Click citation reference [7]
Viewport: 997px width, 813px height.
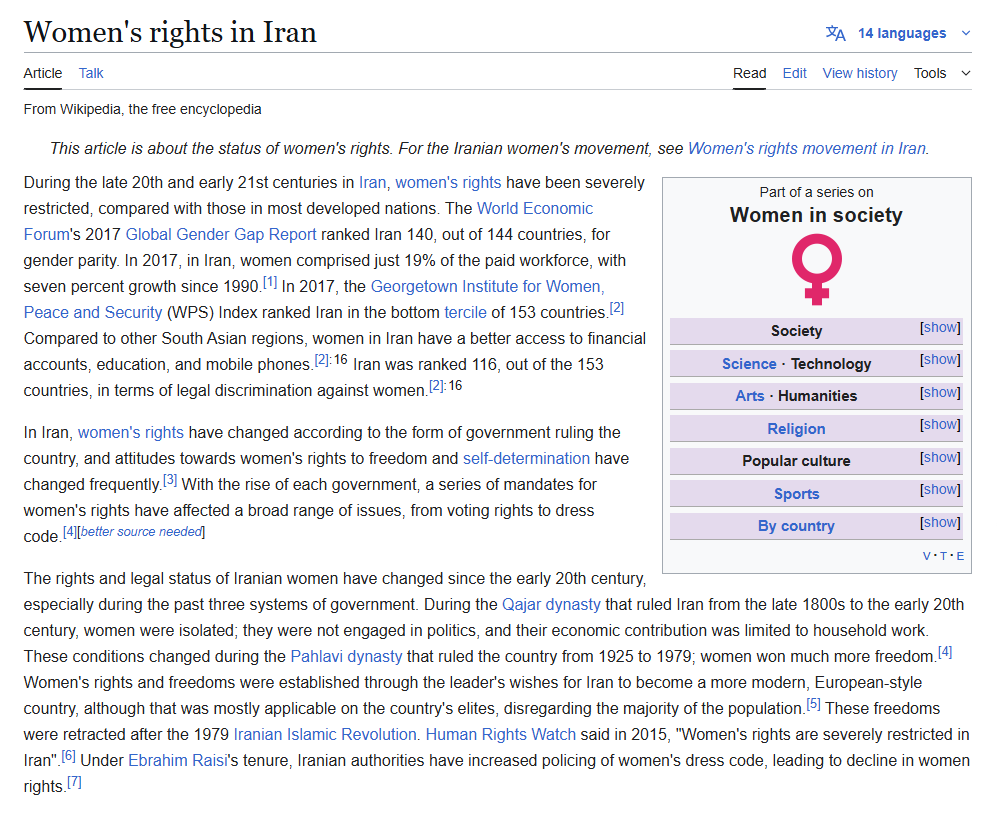click(x=74, y=782)
